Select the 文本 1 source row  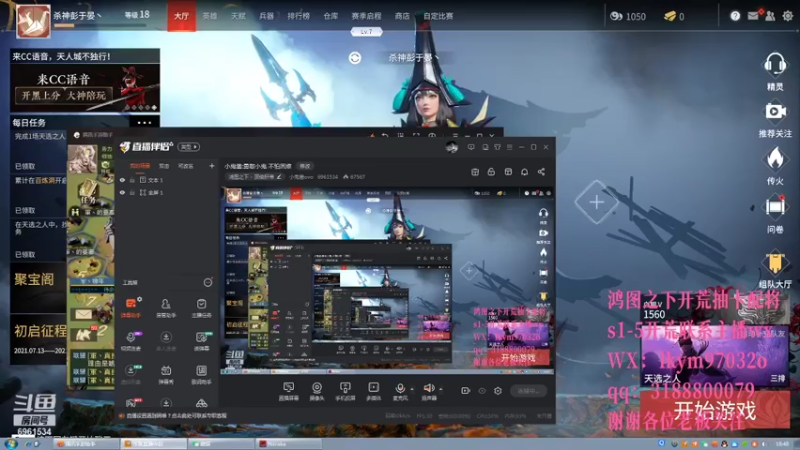tap(167, 180)
